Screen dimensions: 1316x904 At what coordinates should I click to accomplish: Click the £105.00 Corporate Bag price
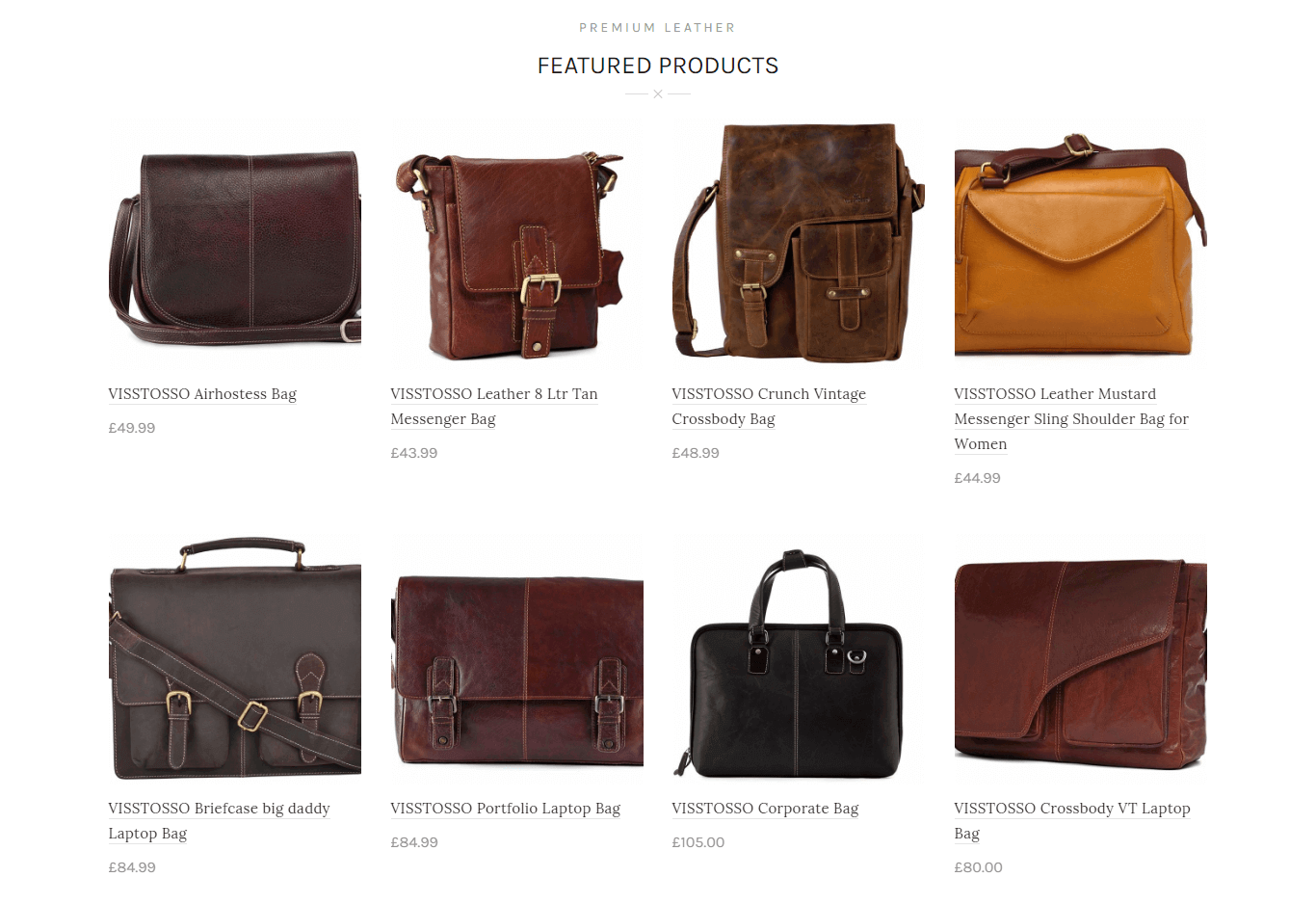(x=698, y=842)
